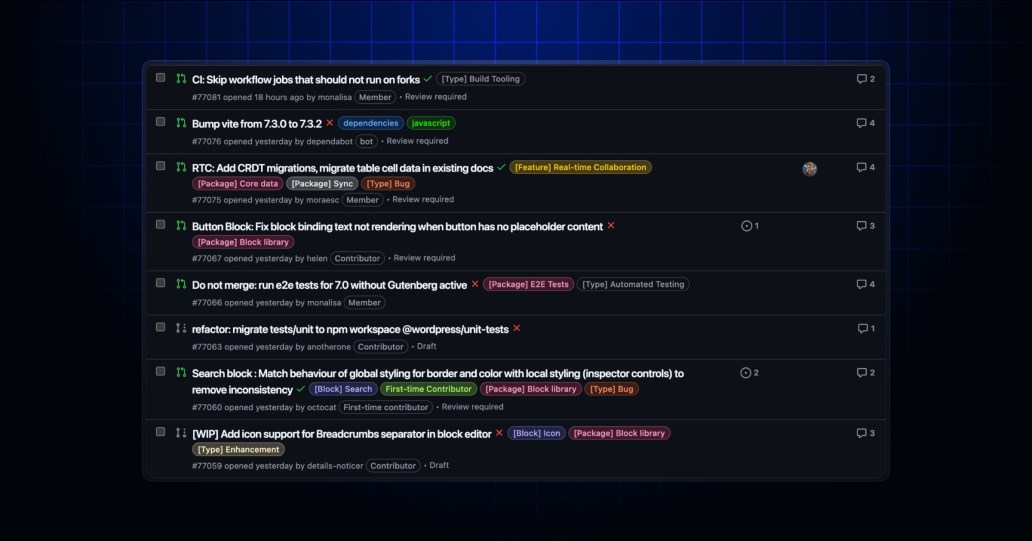Open comments on RTC: Add CRDT migrations PR
Screen dimensions: 1032x541
tap(865, 167)
